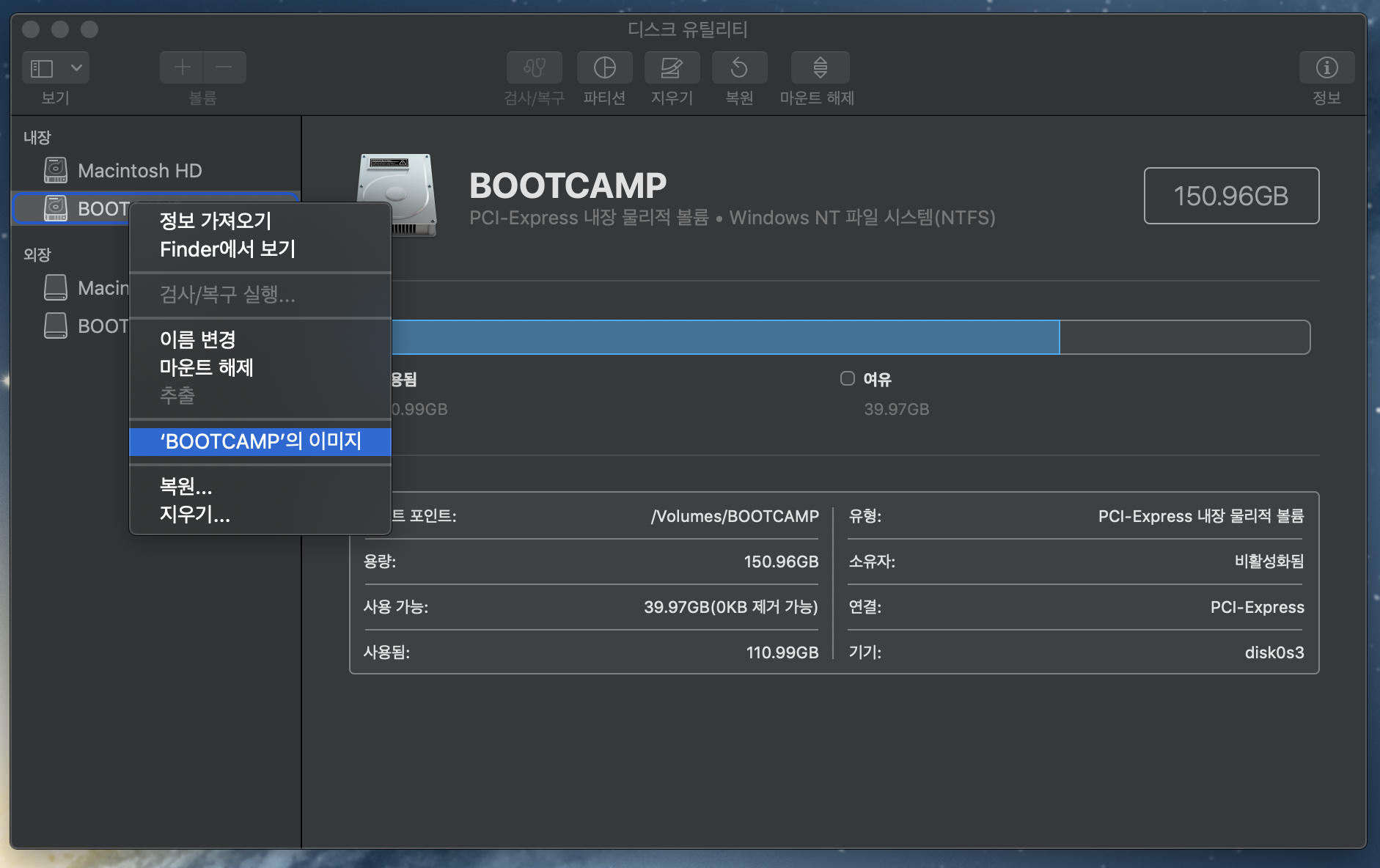Choose 검사/복구 실행... menu item
The image size is (1380, 868).
(260, 295)
